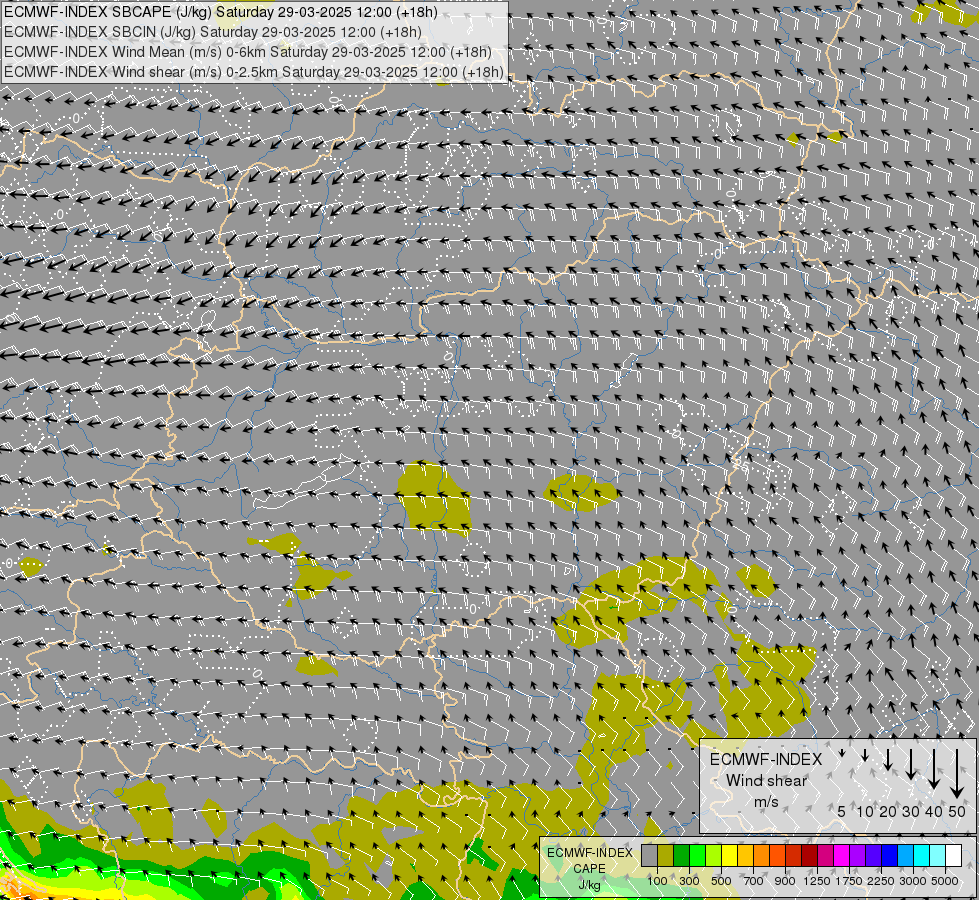This screenshot has width=979, height=900.
Task: Click the m/s unit in wind shear legend
Action: click(767, 801)
